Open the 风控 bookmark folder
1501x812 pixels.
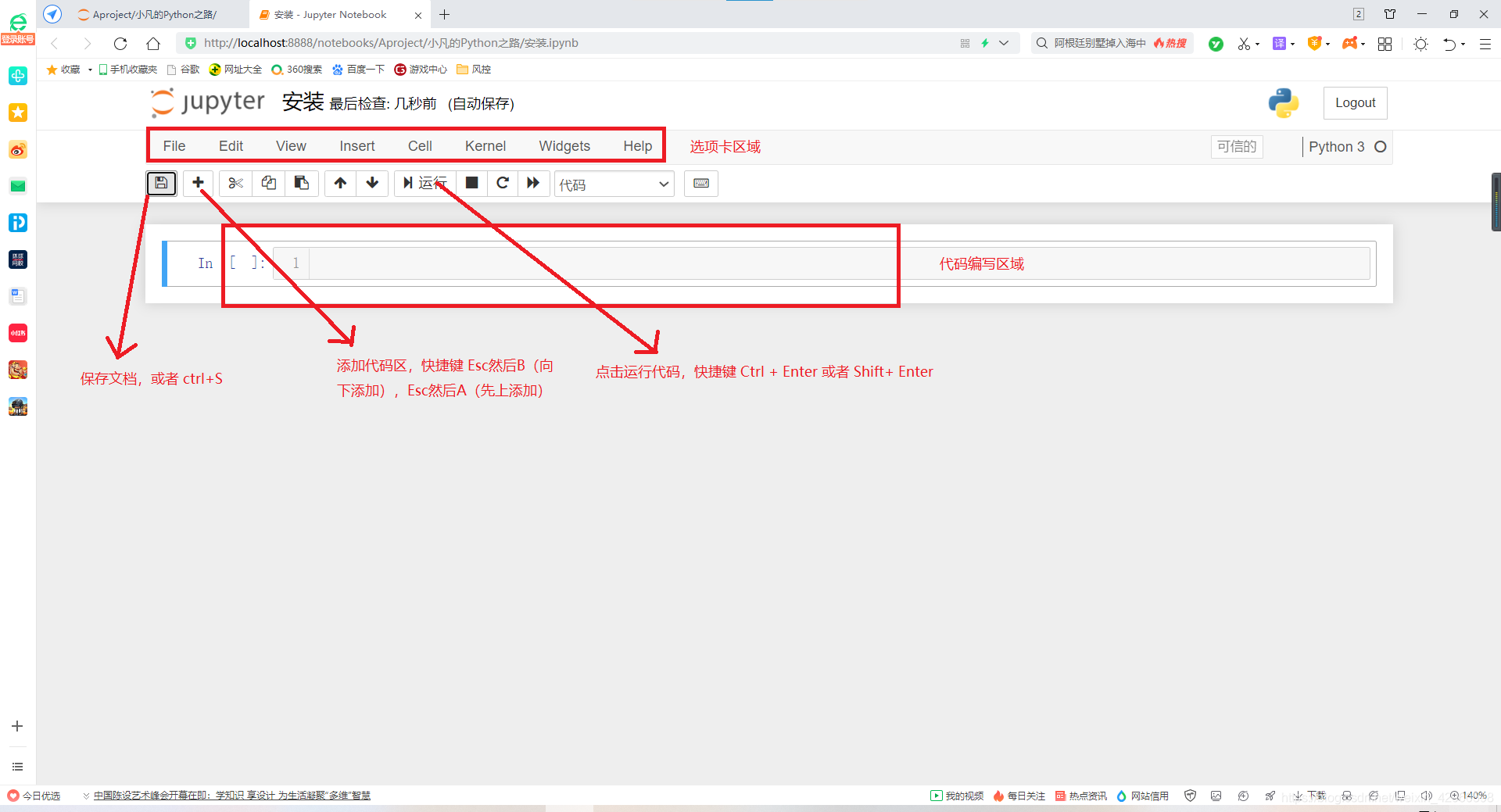coord(475,70)
